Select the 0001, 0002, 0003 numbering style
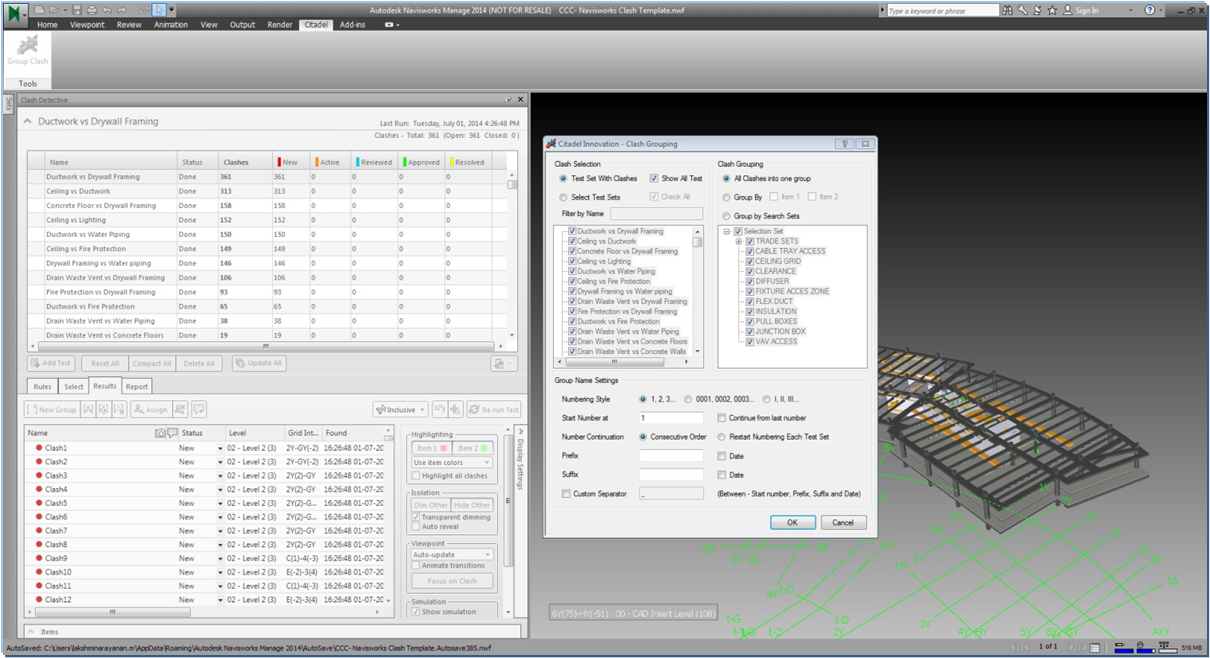1210x658 pixels. coord(688,399)
